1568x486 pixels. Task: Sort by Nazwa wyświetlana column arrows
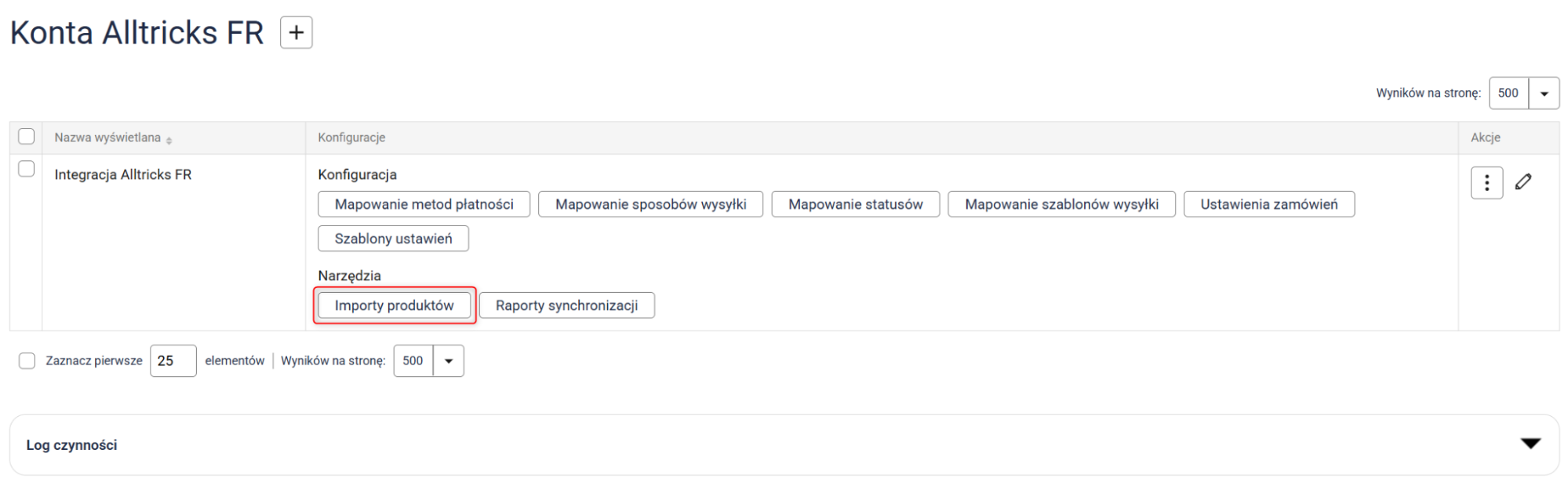click(x=169, y=139)
